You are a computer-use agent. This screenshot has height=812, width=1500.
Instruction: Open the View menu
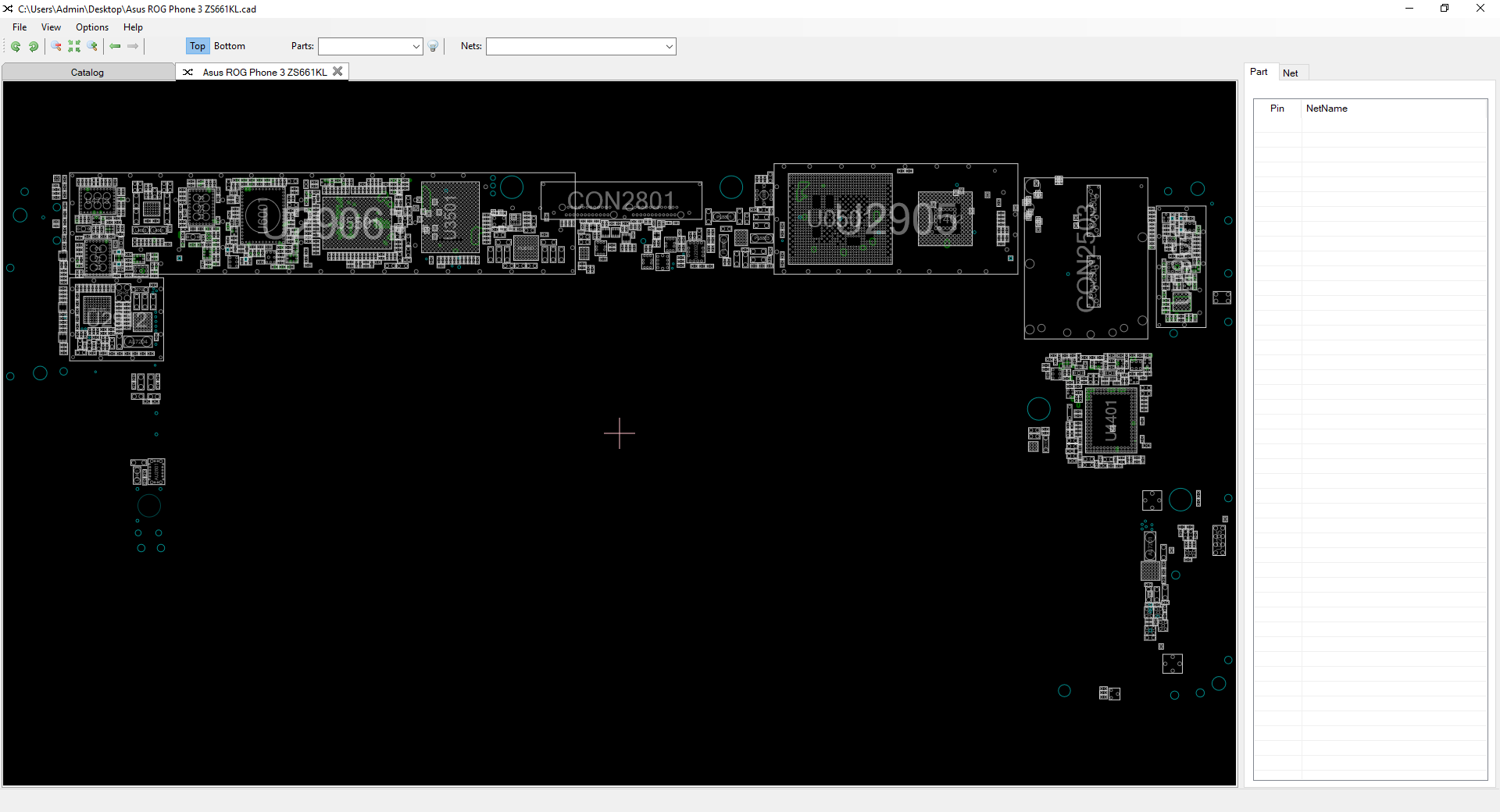point(51,27)
